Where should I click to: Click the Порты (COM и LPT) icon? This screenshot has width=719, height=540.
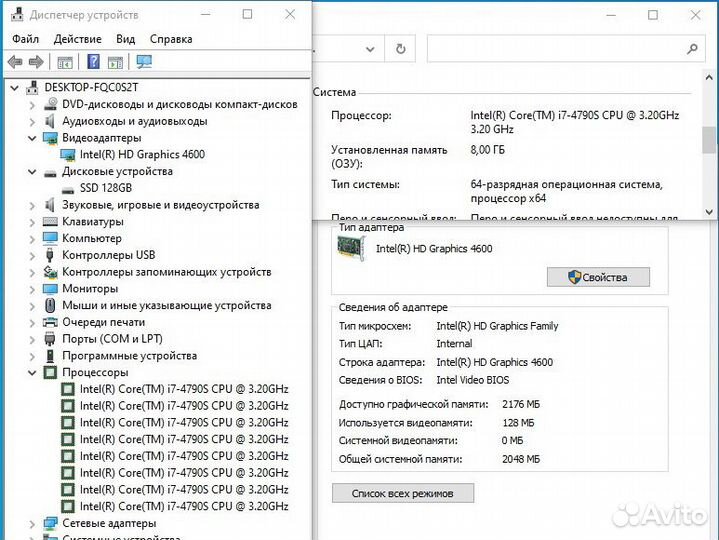click(x=50, y=339)
